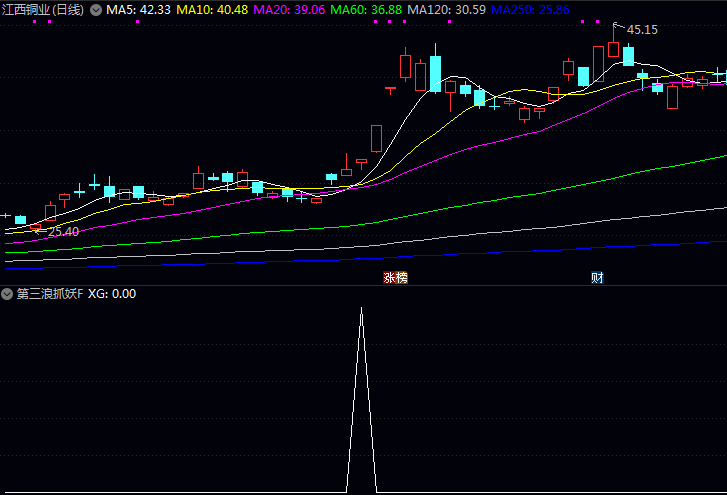Click the XG: 0.00 signal value
727x495 pixels.
point(112,294)
